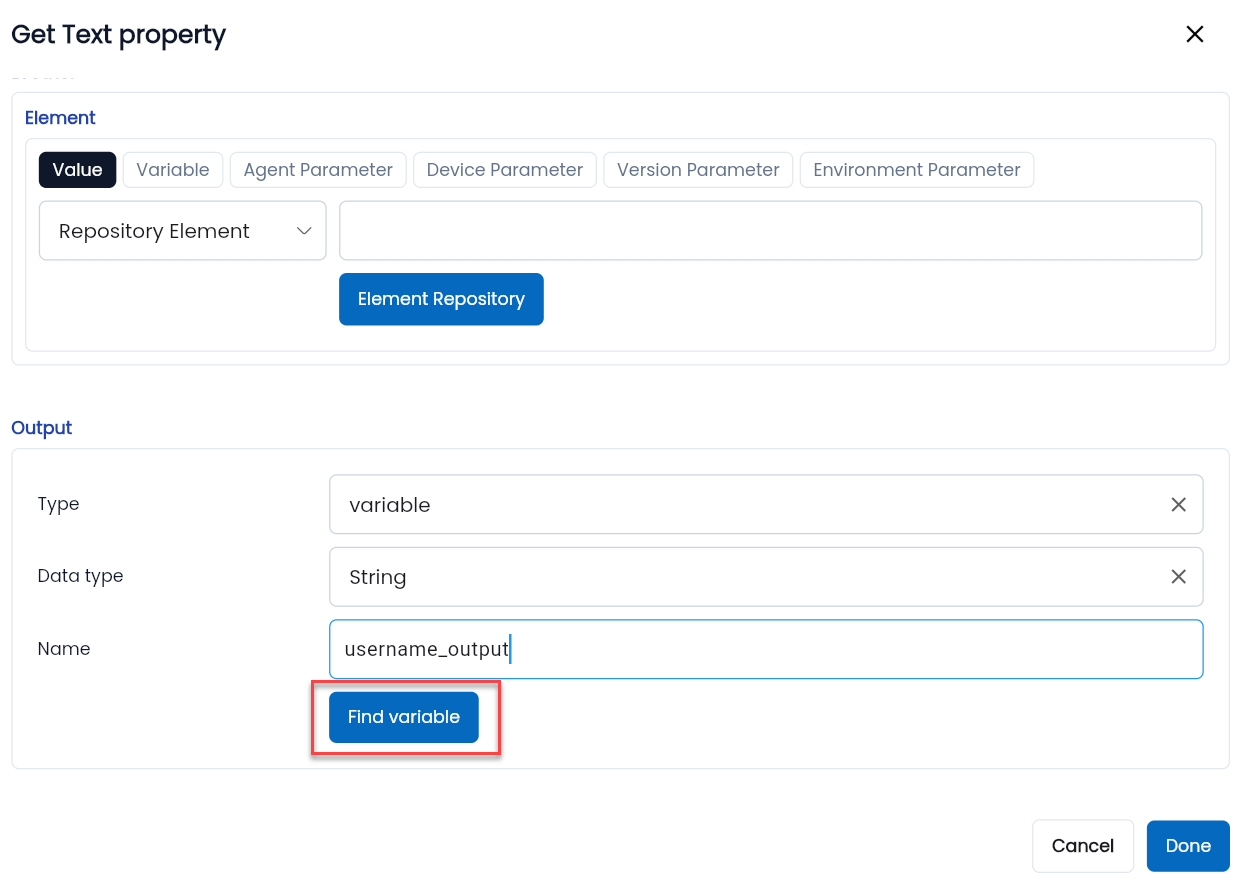The height and width of the screenshot is (886, 1240).
Task: Cancel the dialog changes
Action: pos(1083,846)
